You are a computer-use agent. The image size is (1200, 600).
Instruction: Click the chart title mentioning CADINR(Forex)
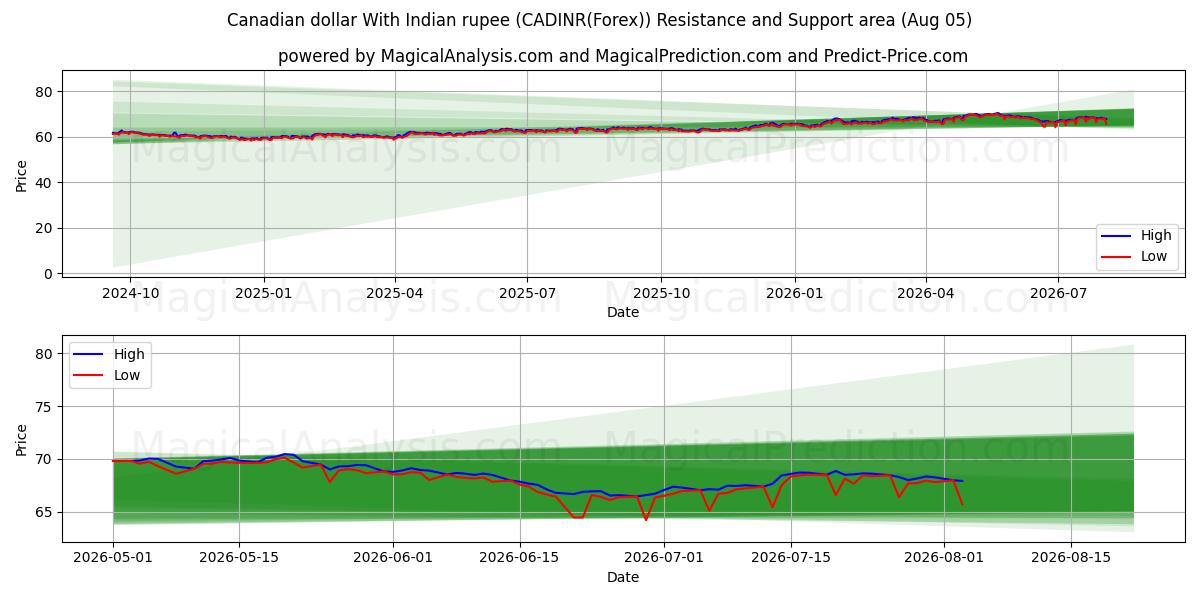point(599,20)
